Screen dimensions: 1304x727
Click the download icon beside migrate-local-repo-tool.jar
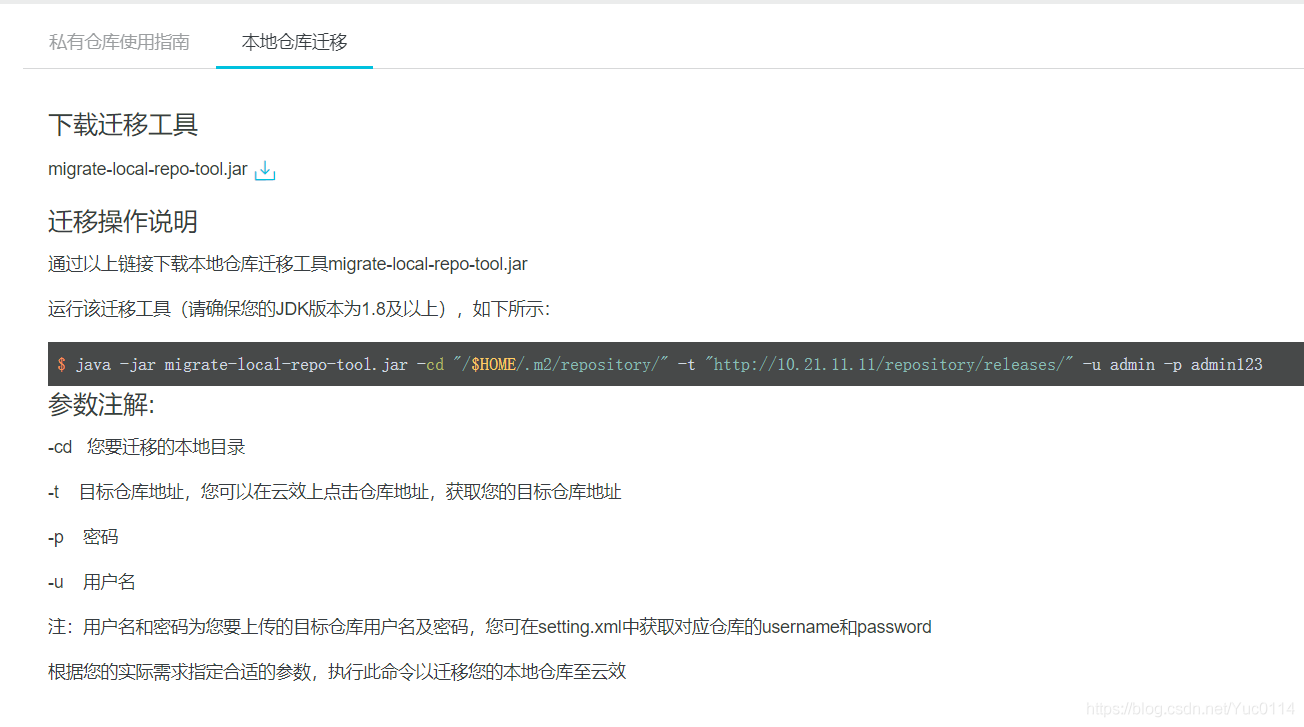pyautogui.click(x=265, y=171)
